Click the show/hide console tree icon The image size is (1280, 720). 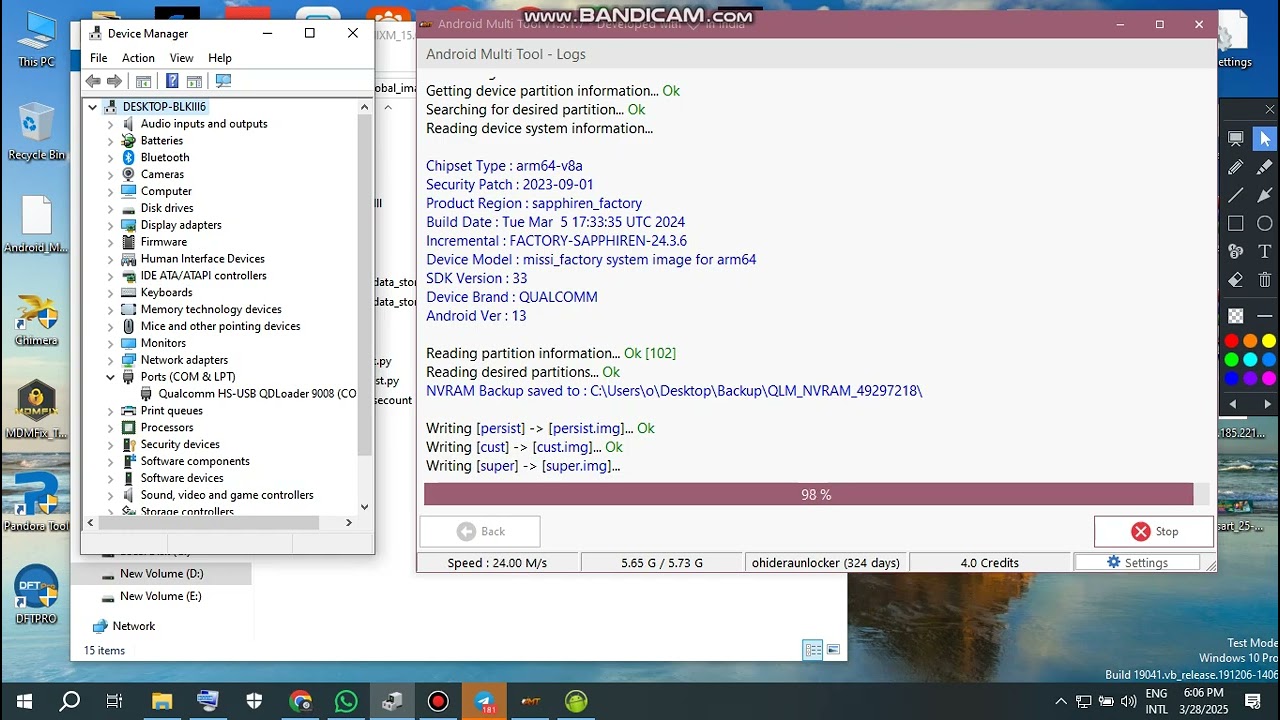pyautogui.click(x=143, y=81)
